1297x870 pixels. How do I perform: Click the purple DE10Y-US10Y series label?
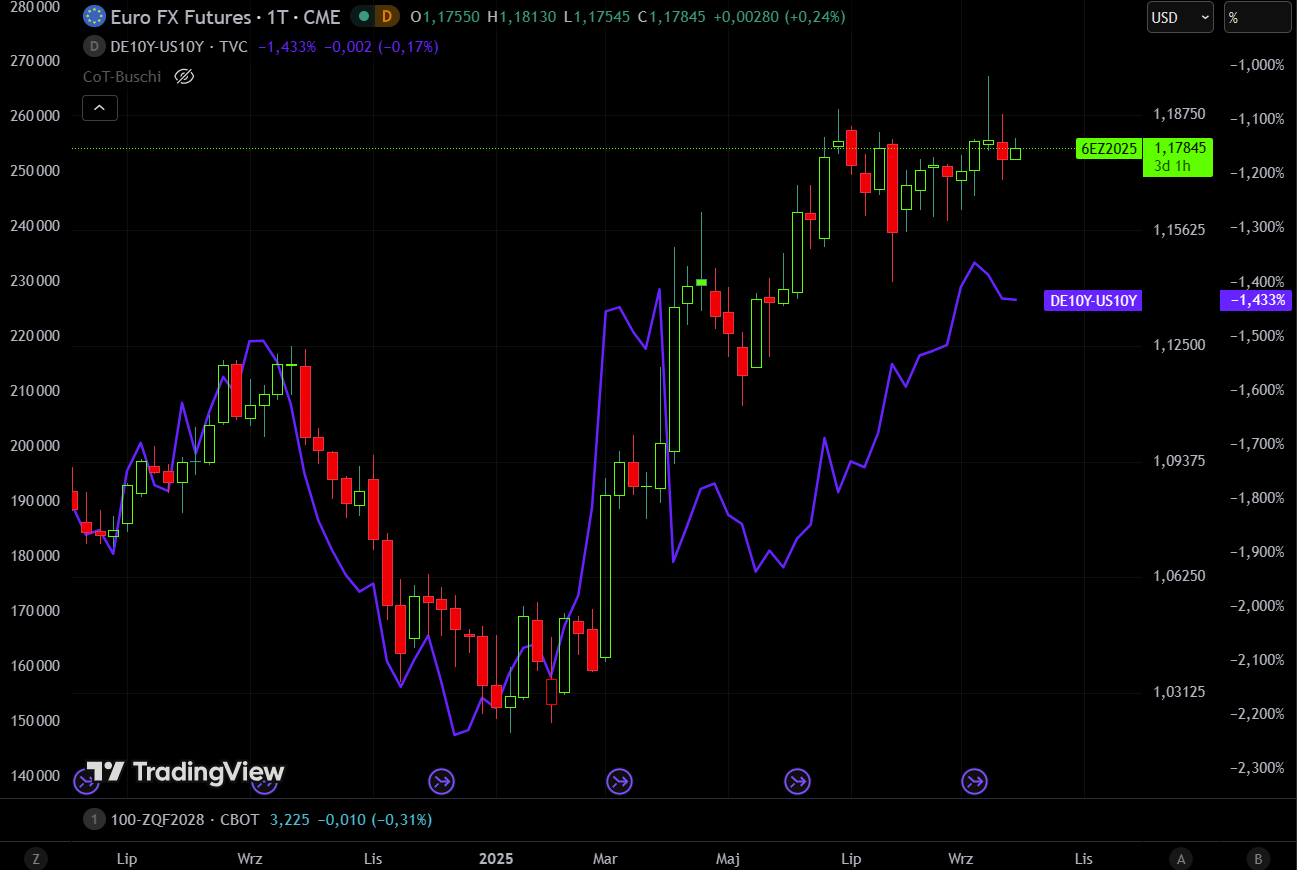coord(1093,300)
